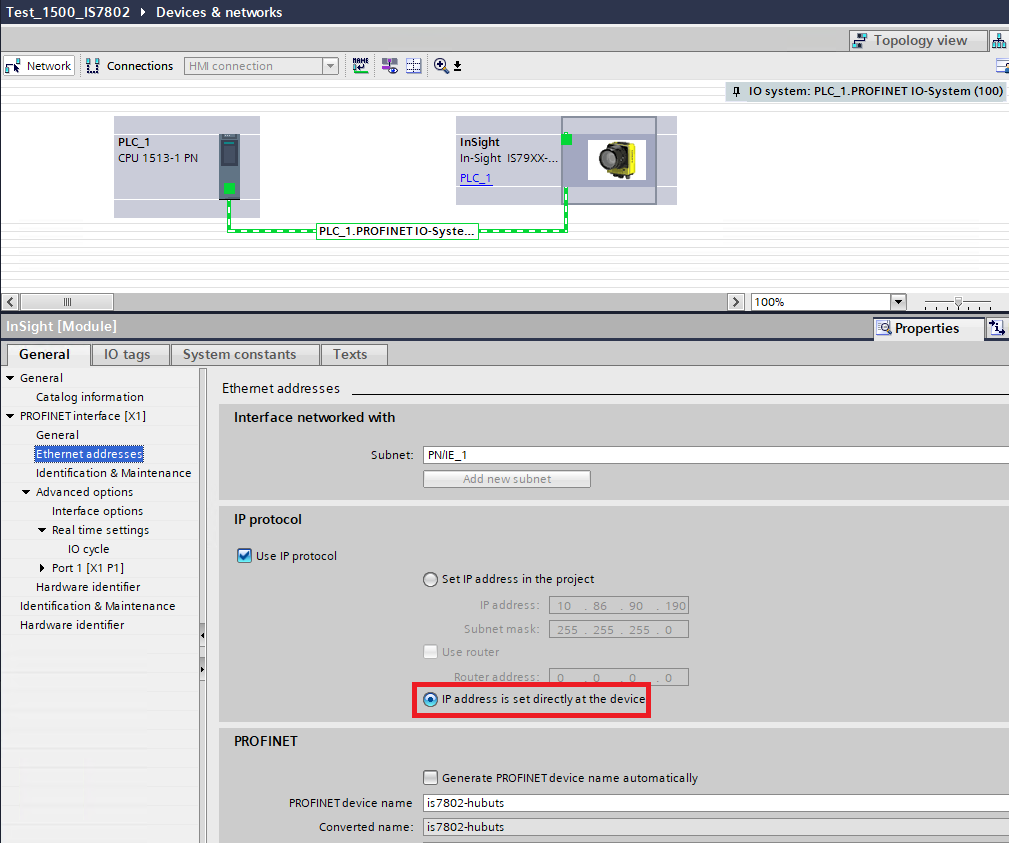Enable Generate PROFINET device name automatically
Screen dimensions: 1009x843
pyautogui.click(x=430, y=776)
